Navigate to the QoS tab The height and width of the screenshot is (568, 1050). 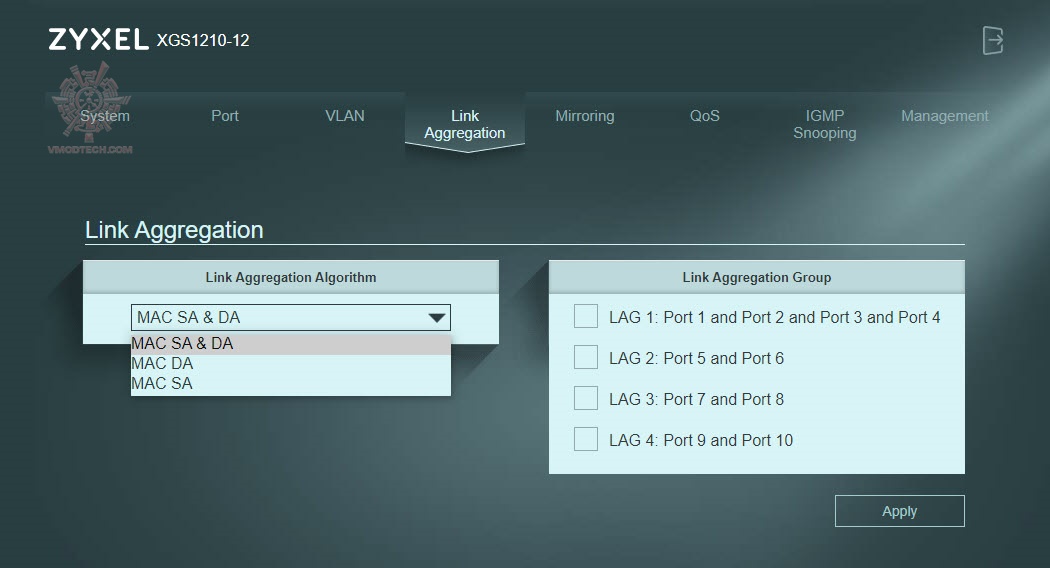(705, 116)
